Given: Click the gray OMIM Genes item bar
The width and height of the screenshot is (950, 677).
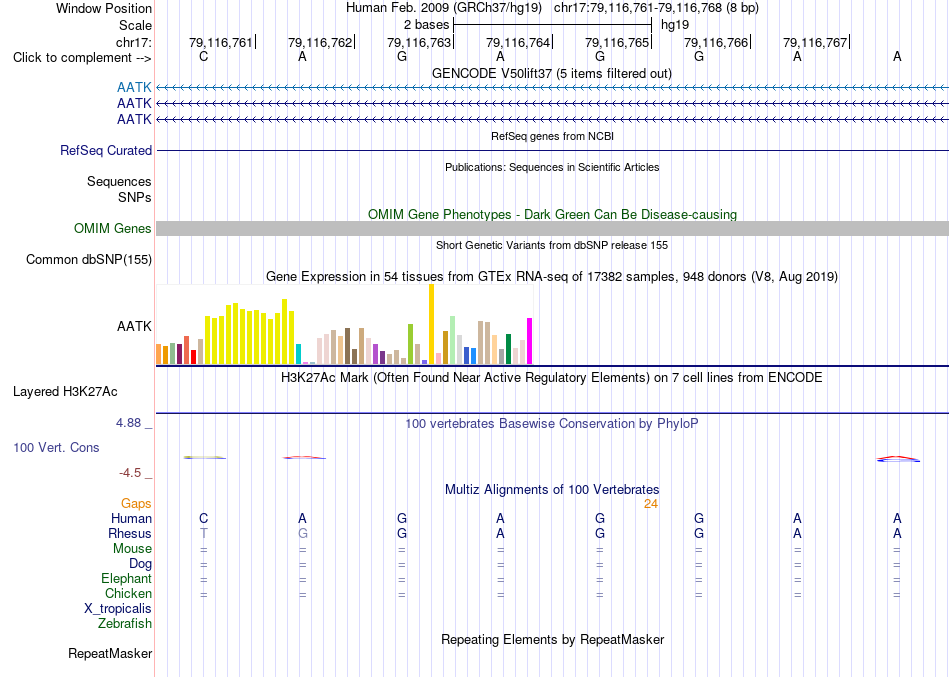Looking at the screenshot, I should (x=552, y=228).
